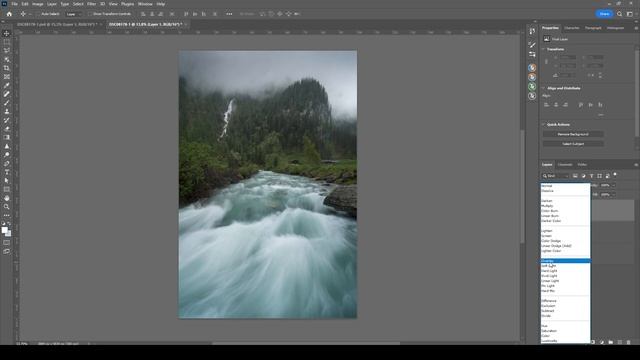This screenshot has height=360, width=640.
Task: Toggle Show Transform Controls checkbox
Action: pos(89,14)
